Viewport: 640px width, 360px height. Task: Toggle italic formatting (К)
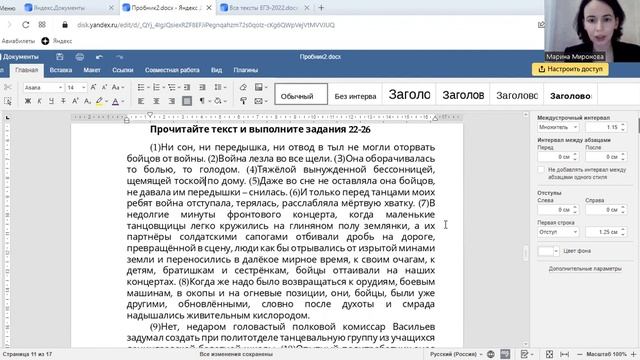point(40,101)
